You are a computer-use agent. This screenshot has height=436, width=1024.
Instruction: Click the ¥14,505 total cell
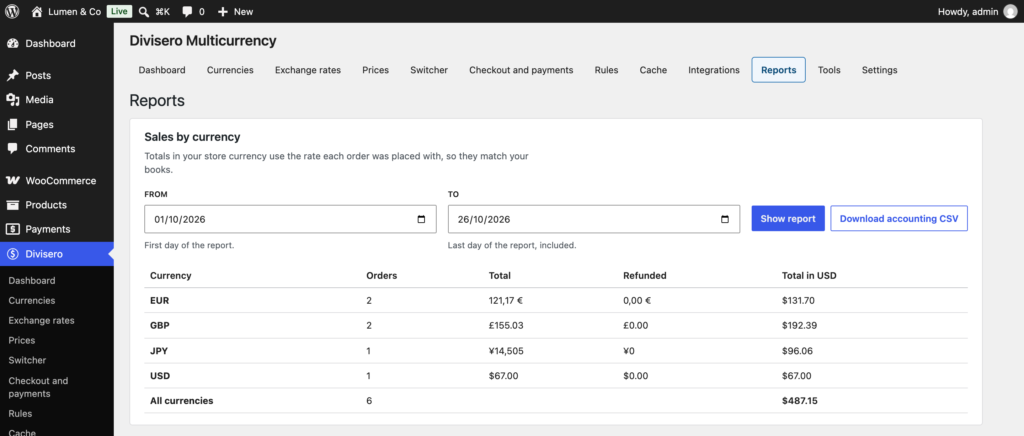506,350
